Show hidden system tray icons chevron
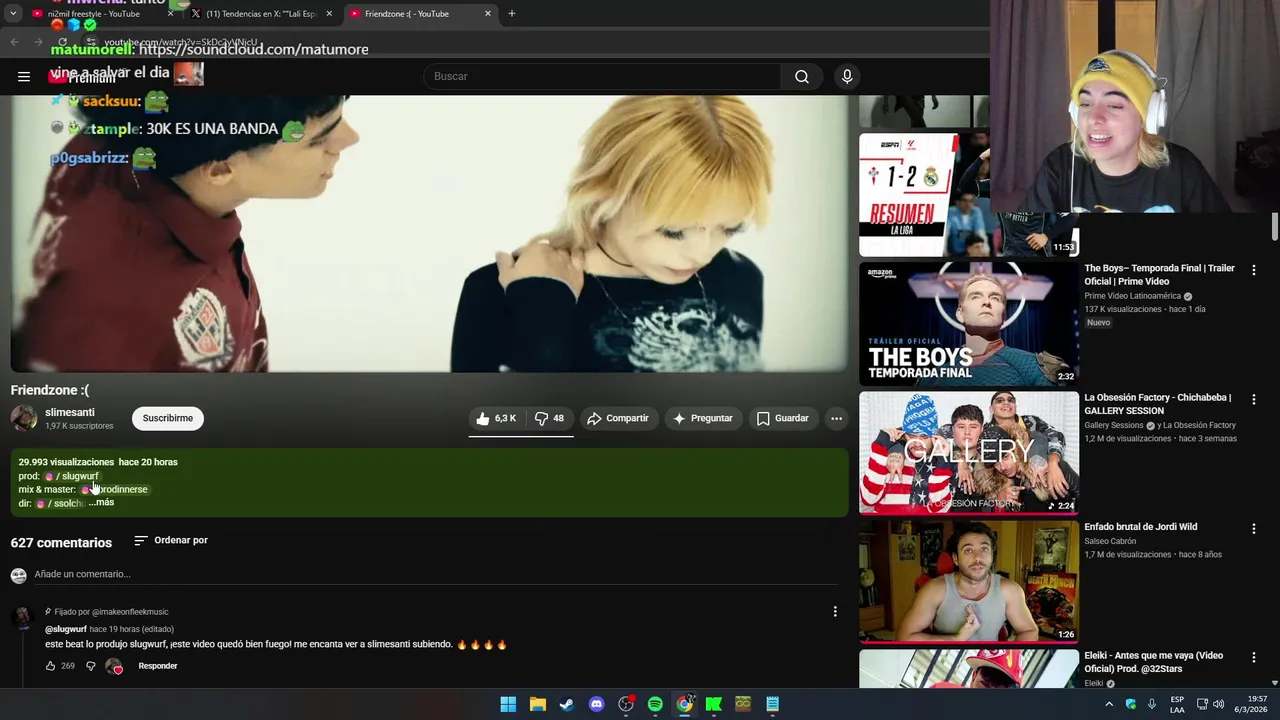 coord(1108,704)
